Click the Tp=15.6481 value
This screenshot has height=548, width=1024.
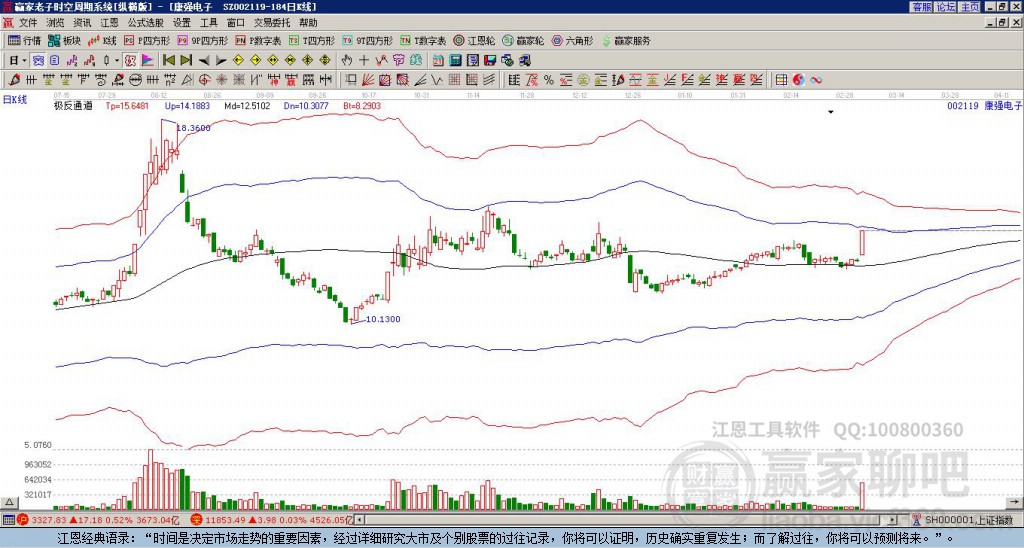tap(127, 105)
